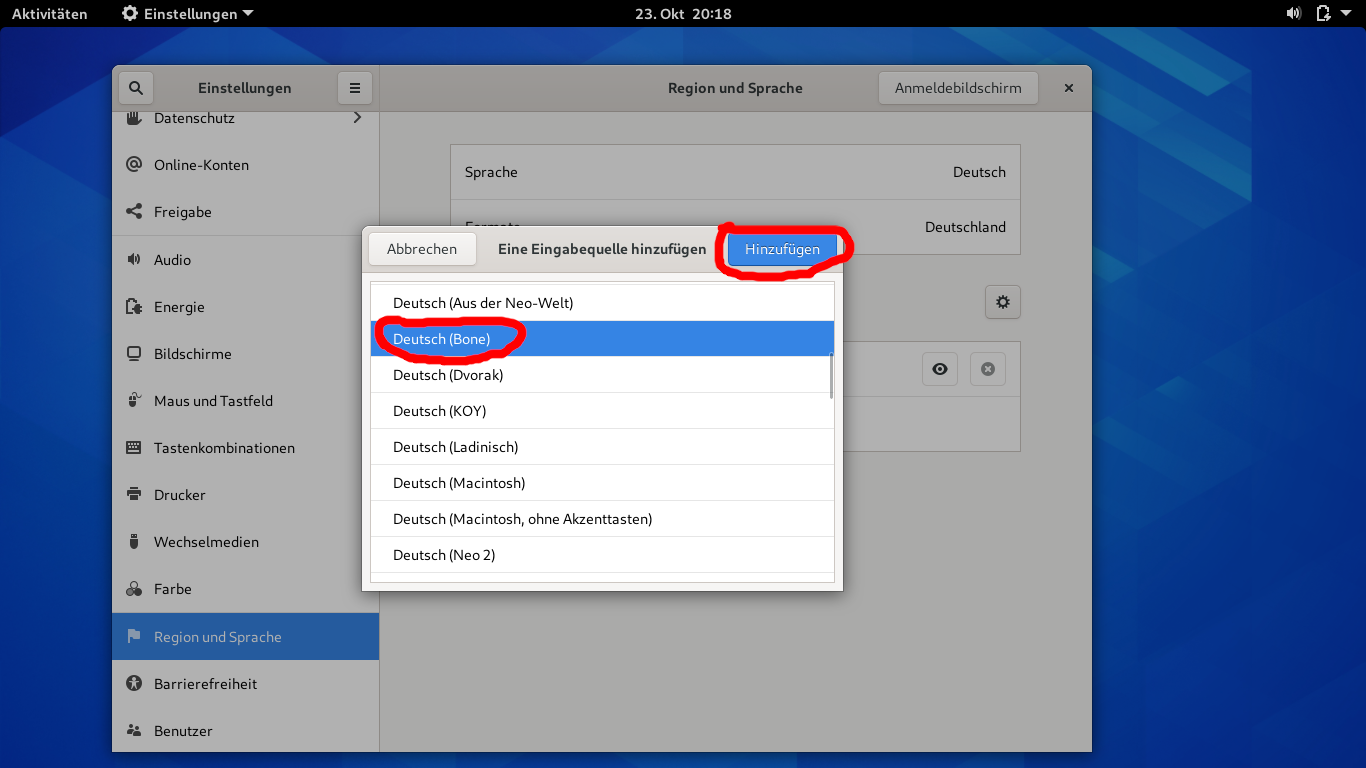The width and height of the screenshot is (1366, 768).
Task: Click the Abbrechen button
Action: (422, 249)
